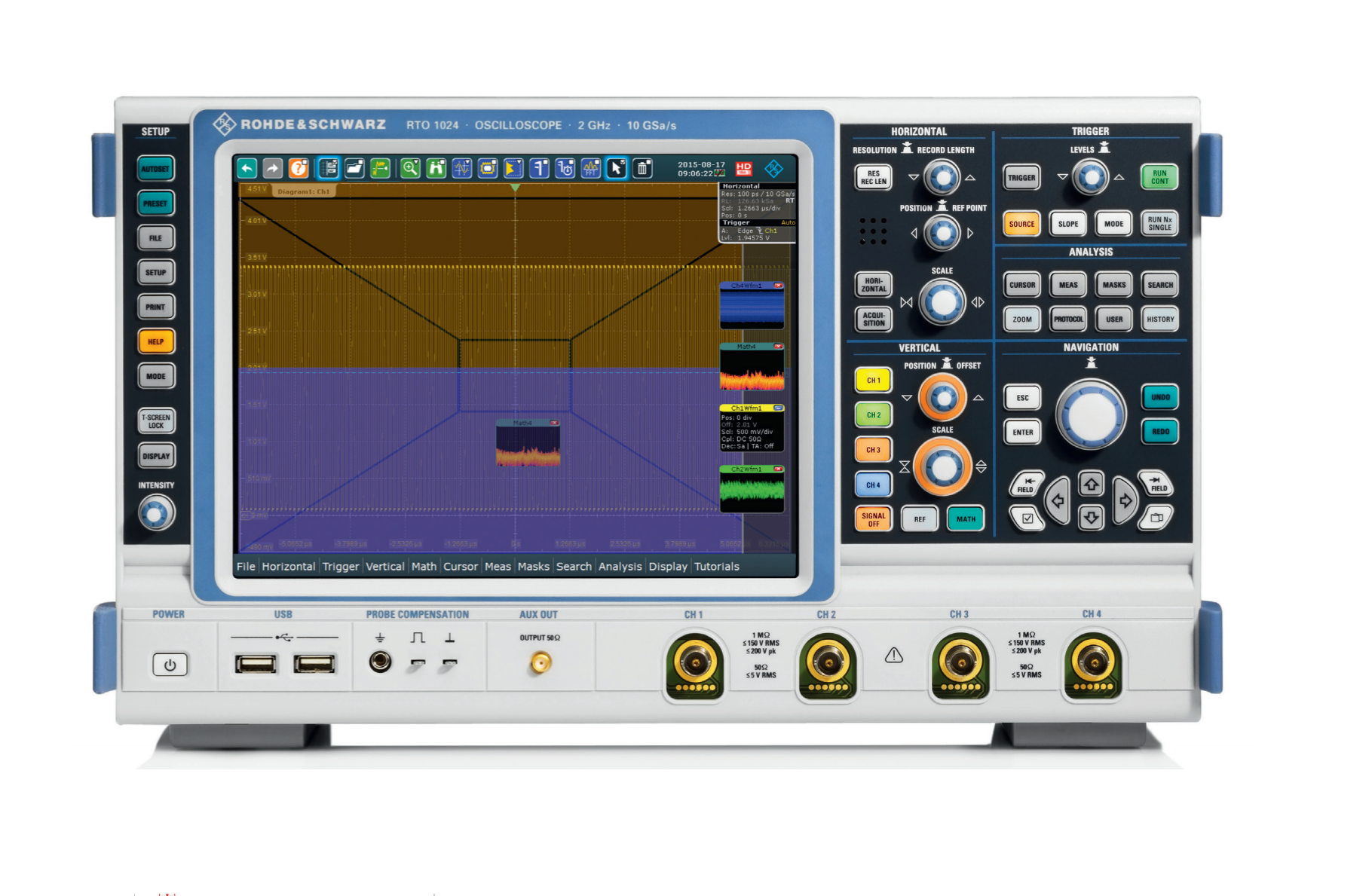Adjust the trigger LEVELS knob
1372x896 pixels.
click(1090, 178)
